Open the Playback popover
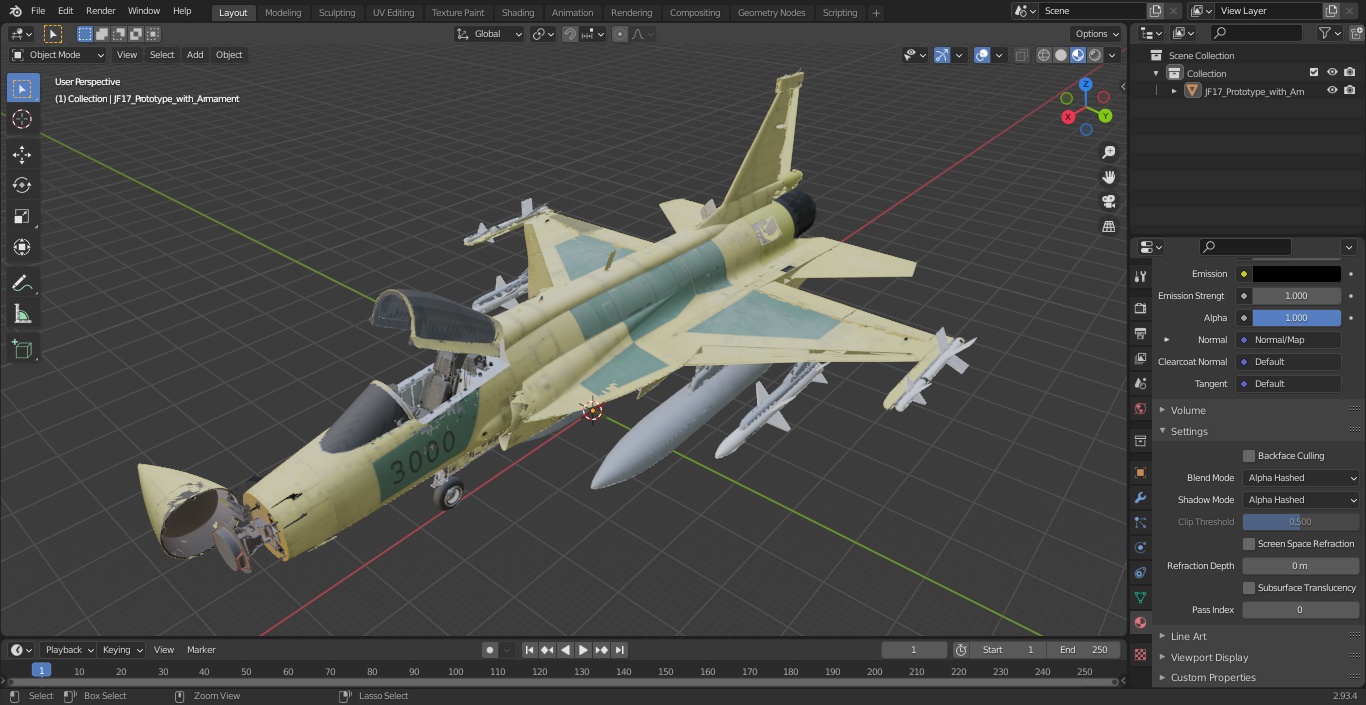Image resolution: width=1366 pixels, height=705 pixels. click(68, 650)
